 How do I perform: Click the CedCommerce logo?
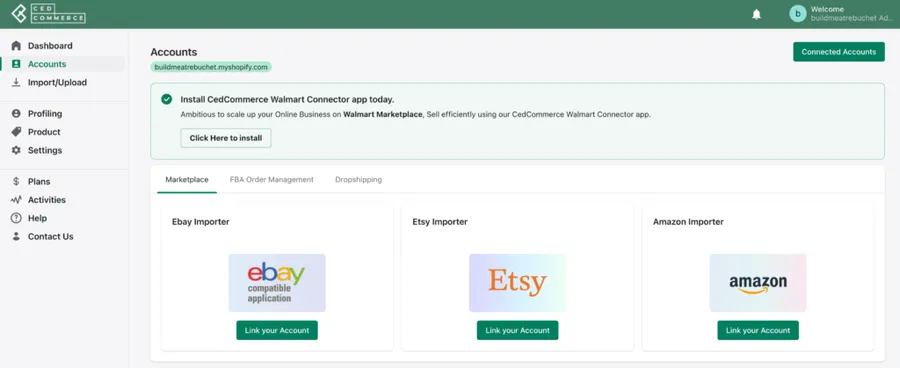[x=48, y=14]
